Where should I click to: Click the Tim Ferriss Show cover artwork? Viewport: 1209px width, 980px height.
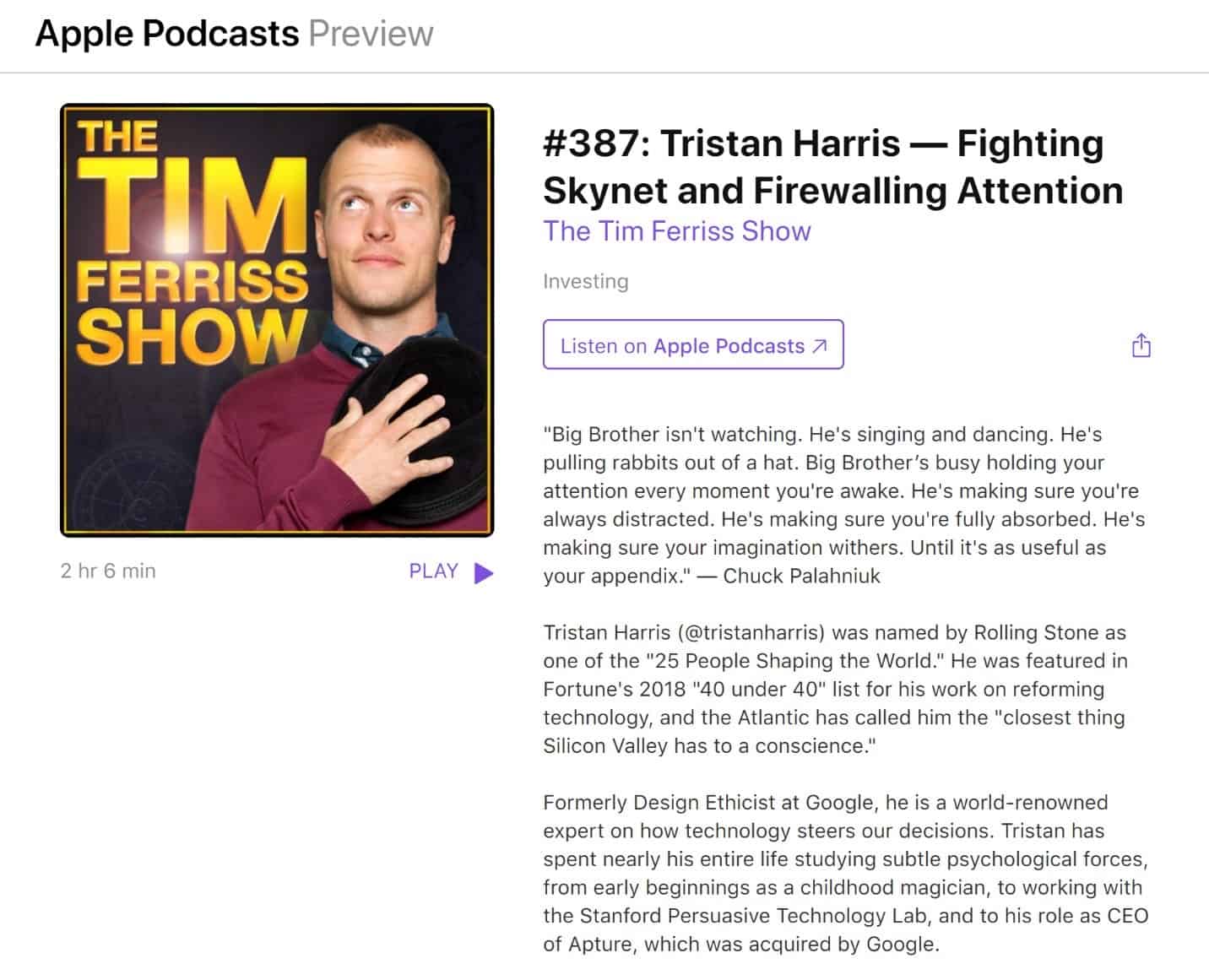(x=277, y=320)
